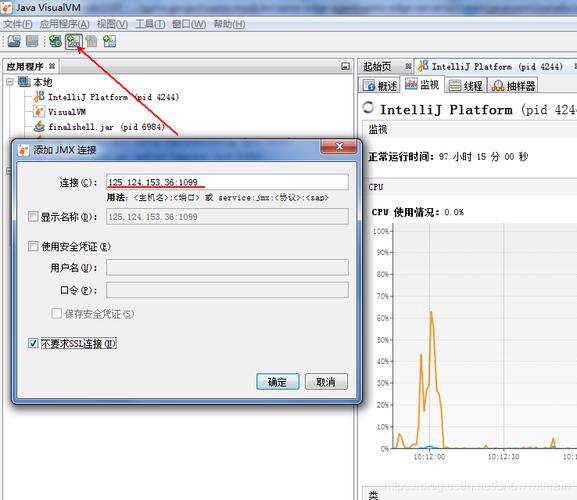Click the disabled 保存安全凭证 checkbox
577x500 pixels.
coord(56,313)
